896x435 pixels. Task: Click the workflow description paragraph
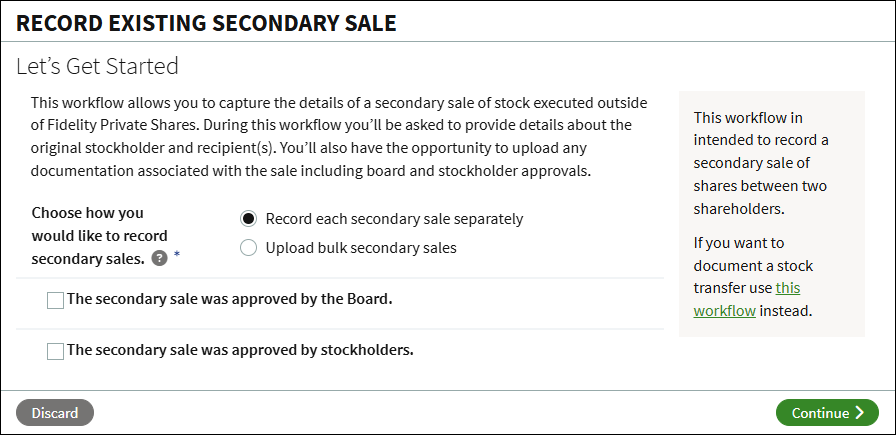tap(339, 137)
